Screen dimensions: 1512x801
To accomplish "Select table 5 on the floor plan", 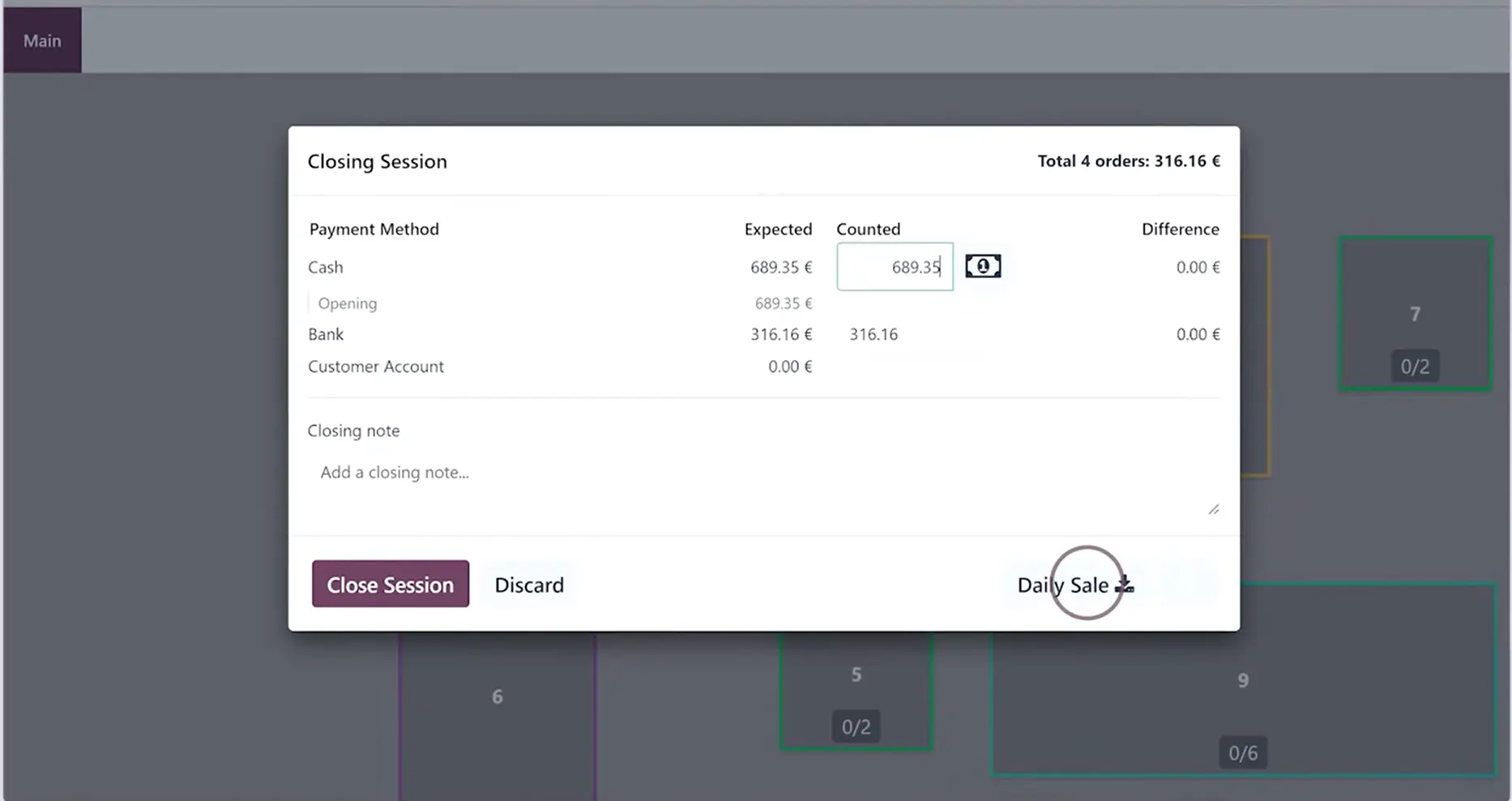I will click(x=856, y=675).
